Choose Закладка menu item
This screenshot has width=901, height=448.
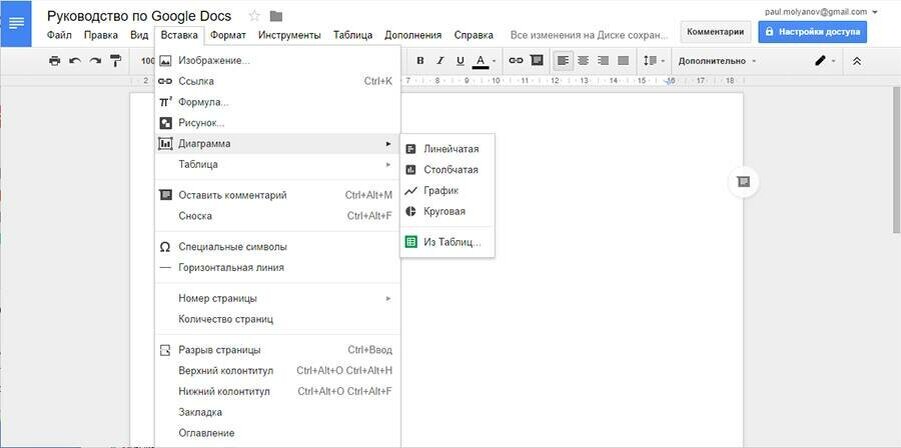point(278,412)
